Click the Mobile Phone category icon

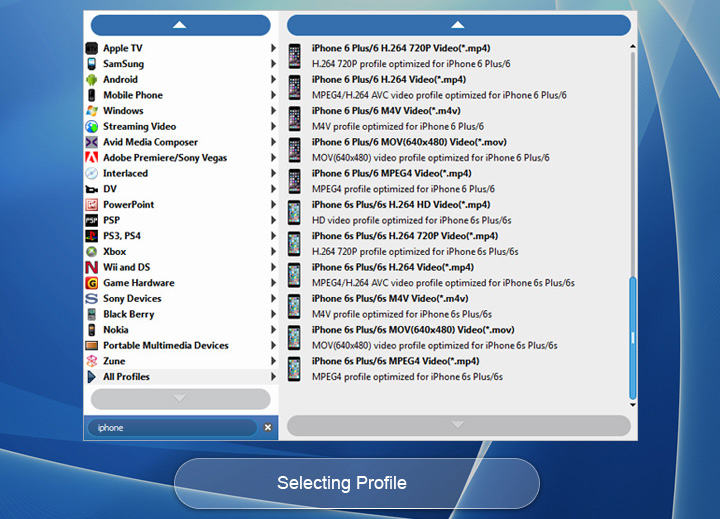pos(92,95)
